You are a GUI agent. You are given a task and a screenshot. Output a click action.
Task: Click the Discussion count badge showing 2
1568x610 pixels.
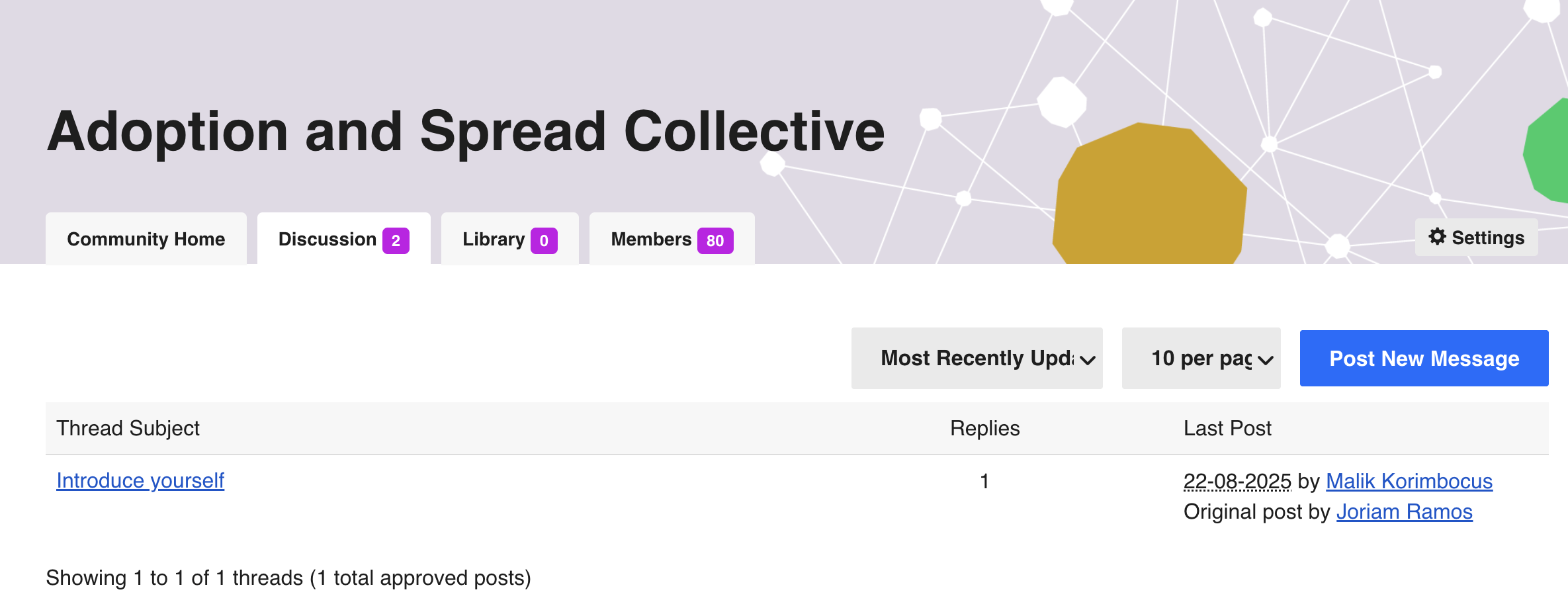(396, 241)
